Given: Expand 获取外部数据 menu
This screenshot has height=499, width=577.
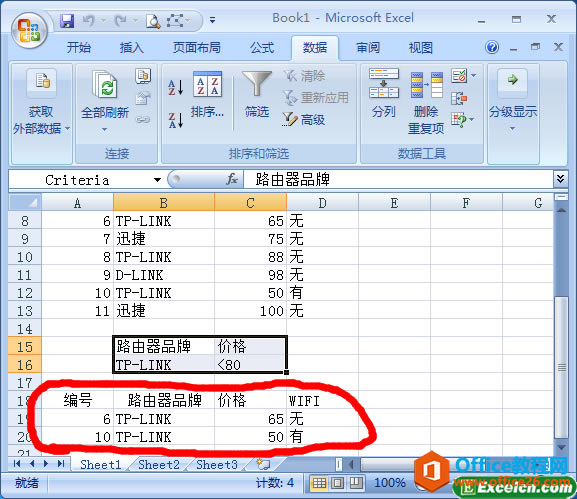Looking at the screenshot, I should [41, 114].
